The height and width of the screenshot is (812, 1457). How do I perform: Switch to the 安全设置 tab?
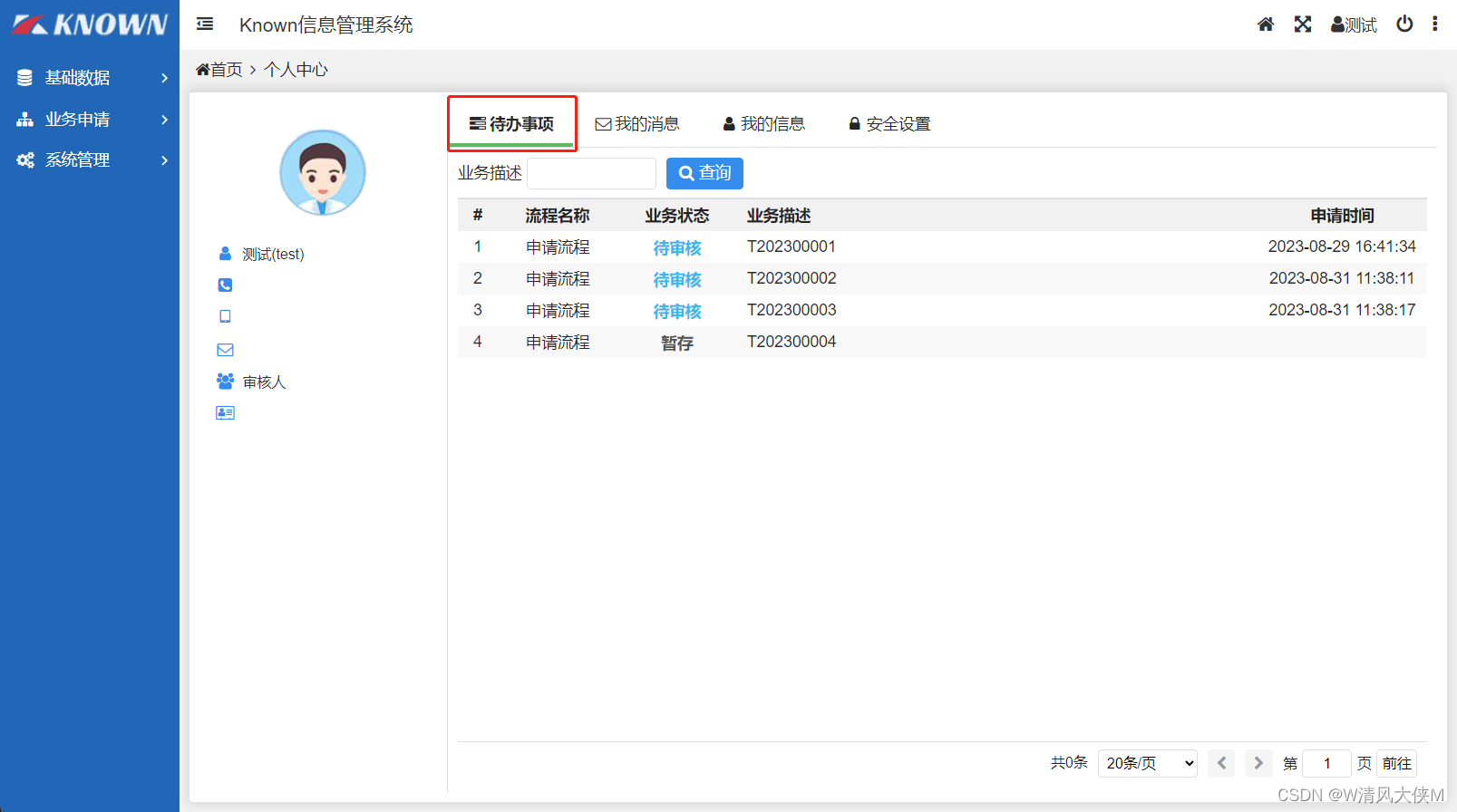(889, 124)
